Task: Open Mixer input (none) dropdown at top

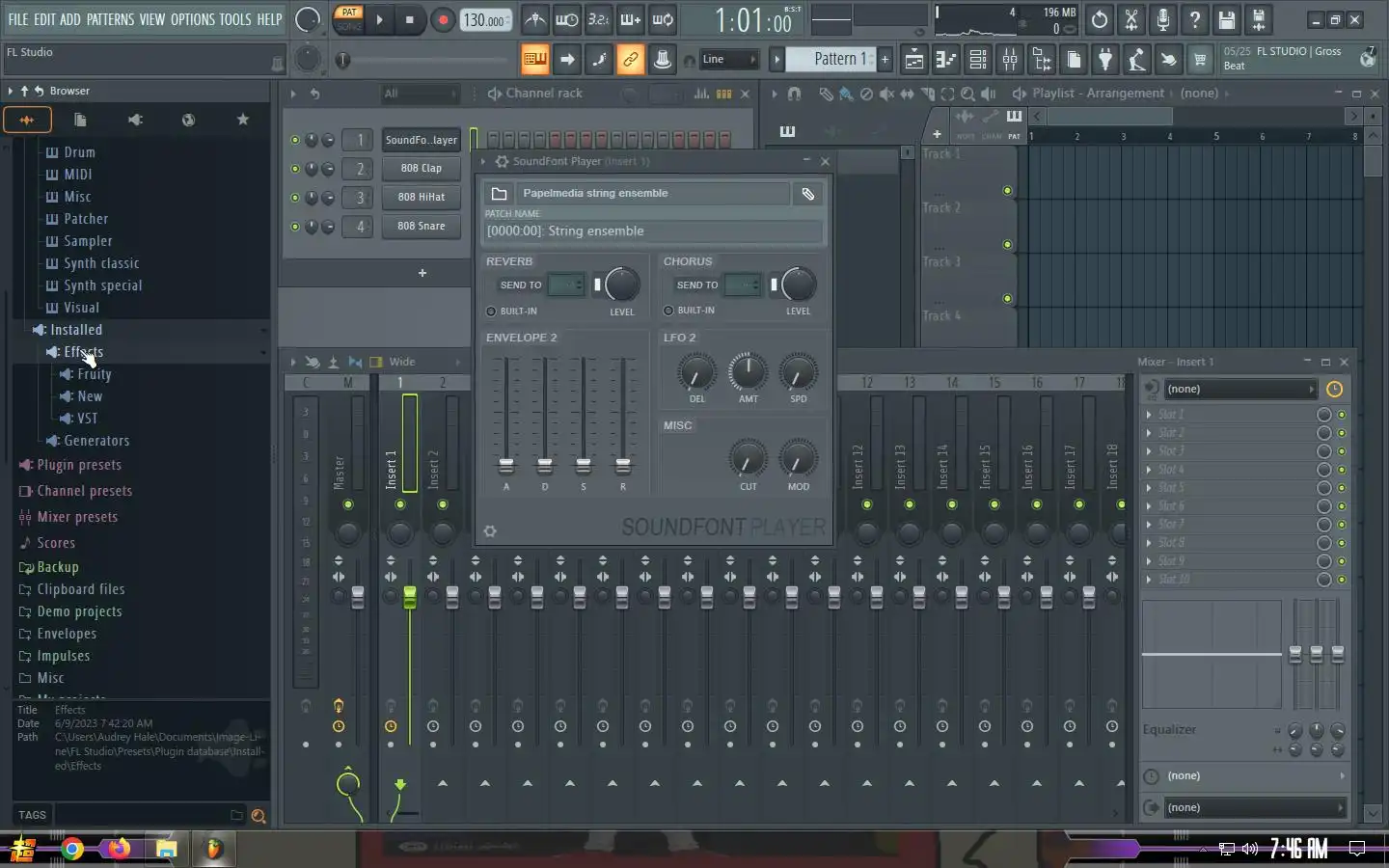Action: [x=1239, y=390]
